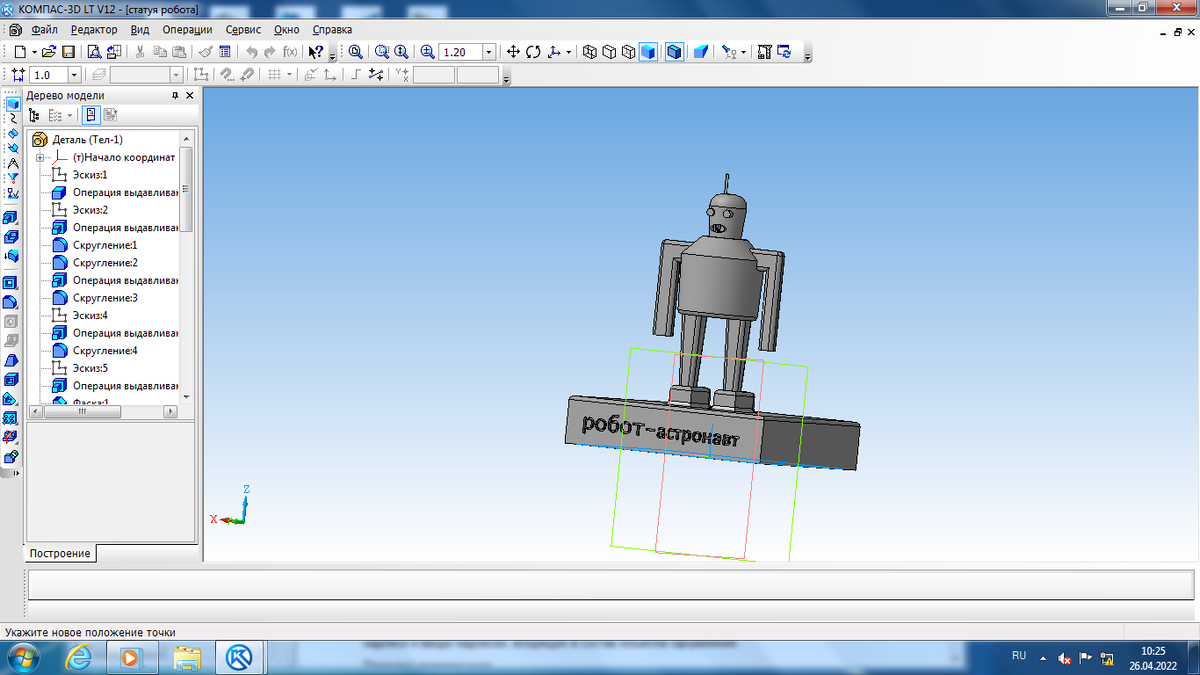Expand the Начало координат tree node

40,158
